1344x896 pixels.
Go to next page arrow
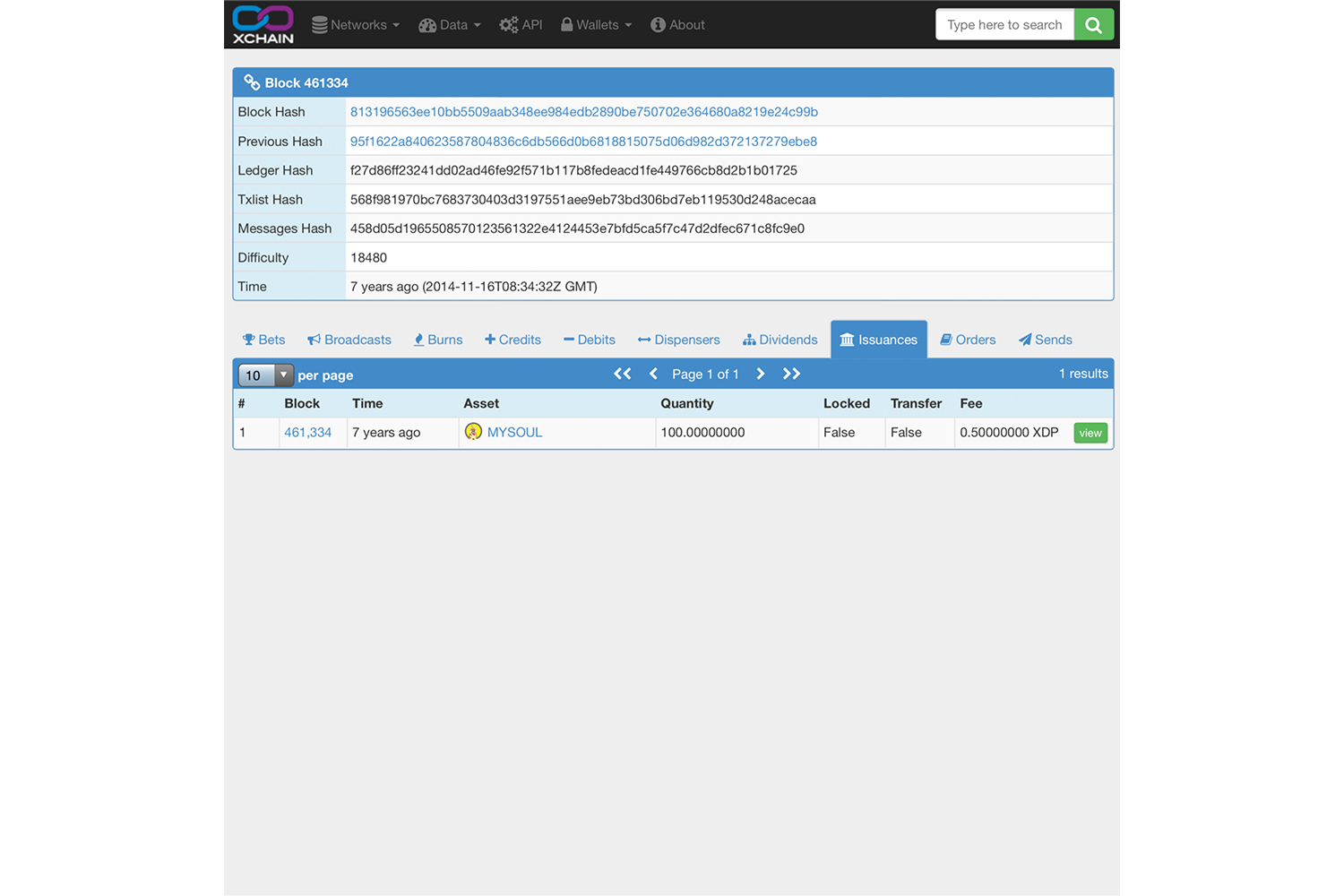click(x=761, y=374)
